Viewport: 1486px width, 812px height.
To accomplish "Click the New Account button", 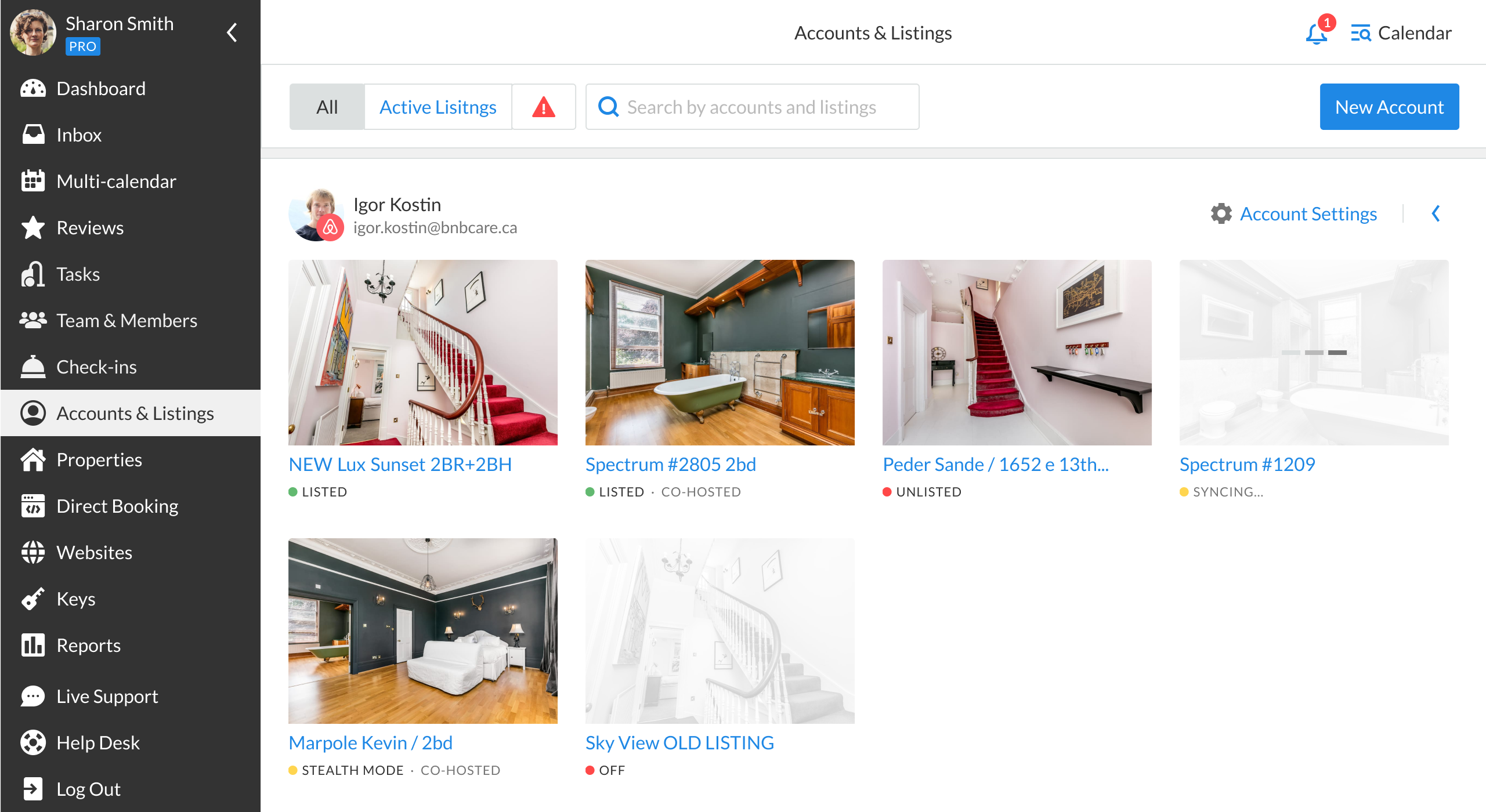I will coord(1389,107).
